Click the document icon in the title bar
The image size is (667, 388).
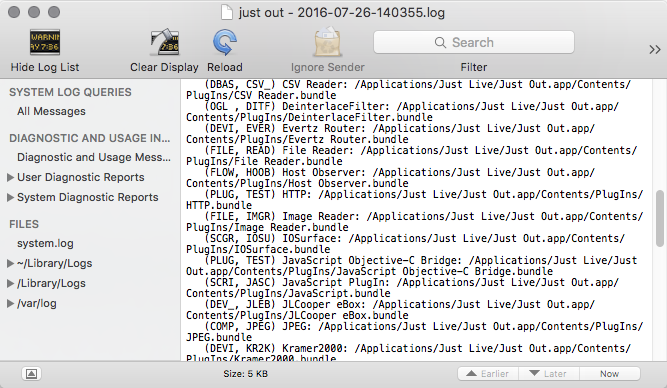227,12
